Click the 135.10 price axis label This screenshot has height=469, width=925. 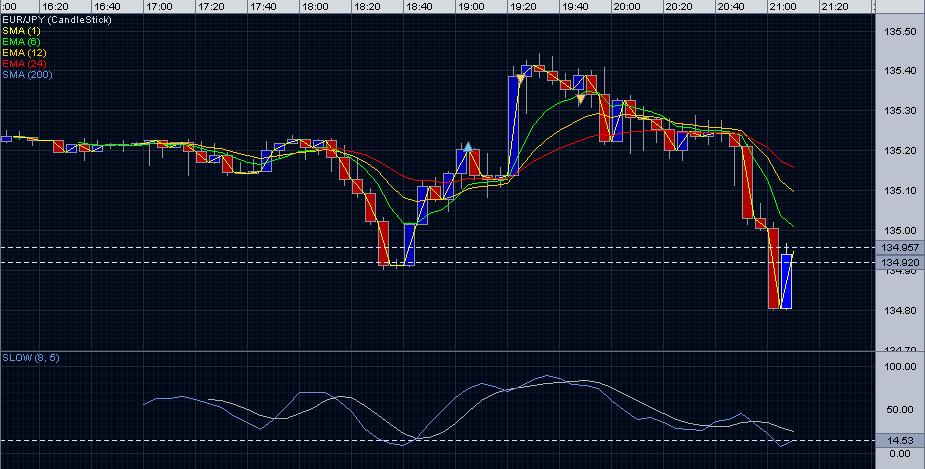pyautogui.click(x=900, y=191)
